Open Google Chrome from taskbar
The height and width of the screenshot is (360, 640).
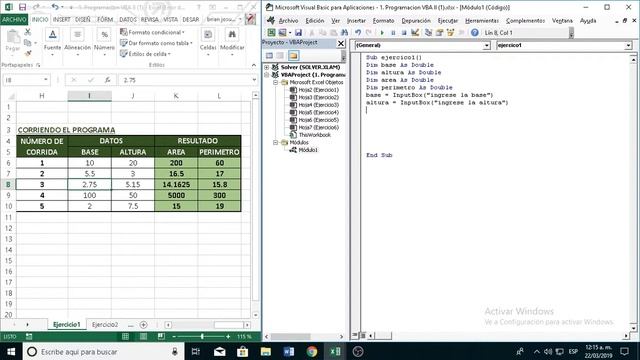[312, 351]
